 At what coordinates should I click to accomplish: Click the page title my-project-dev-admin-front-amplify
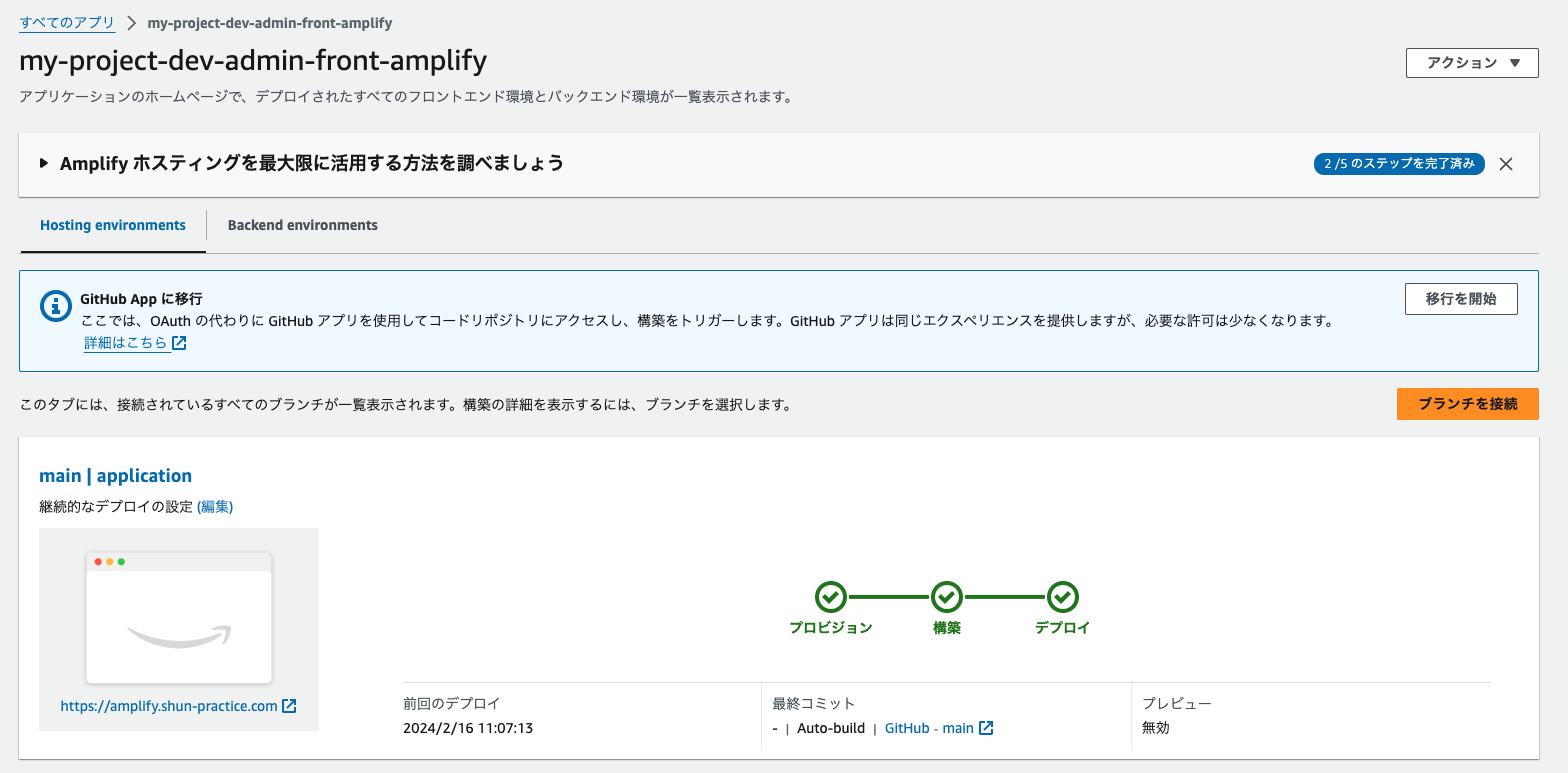tap(253, 61)
